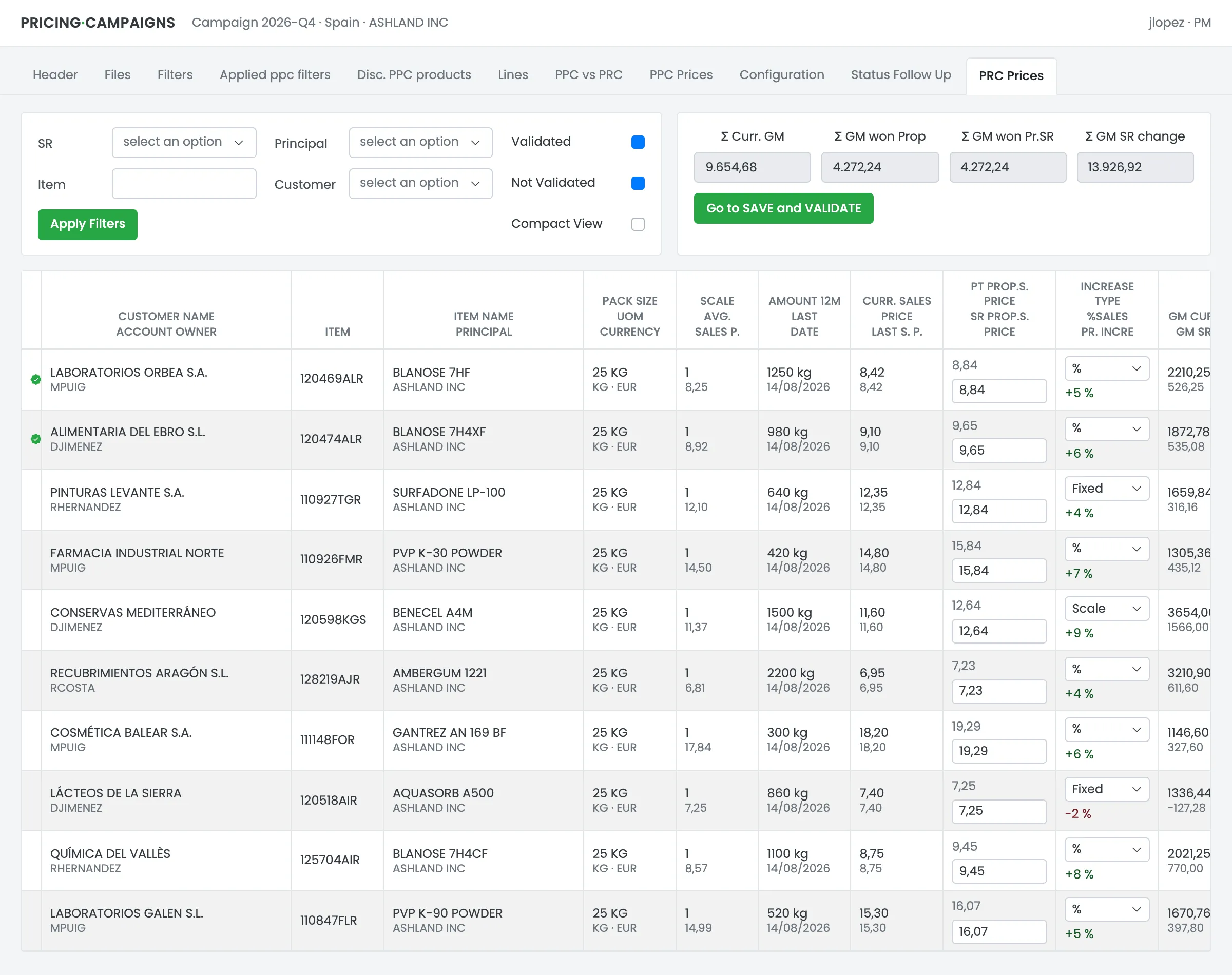Toggle the Not Validated checkbox
Screen dimensions: 1232x975
tap(638, 183)
